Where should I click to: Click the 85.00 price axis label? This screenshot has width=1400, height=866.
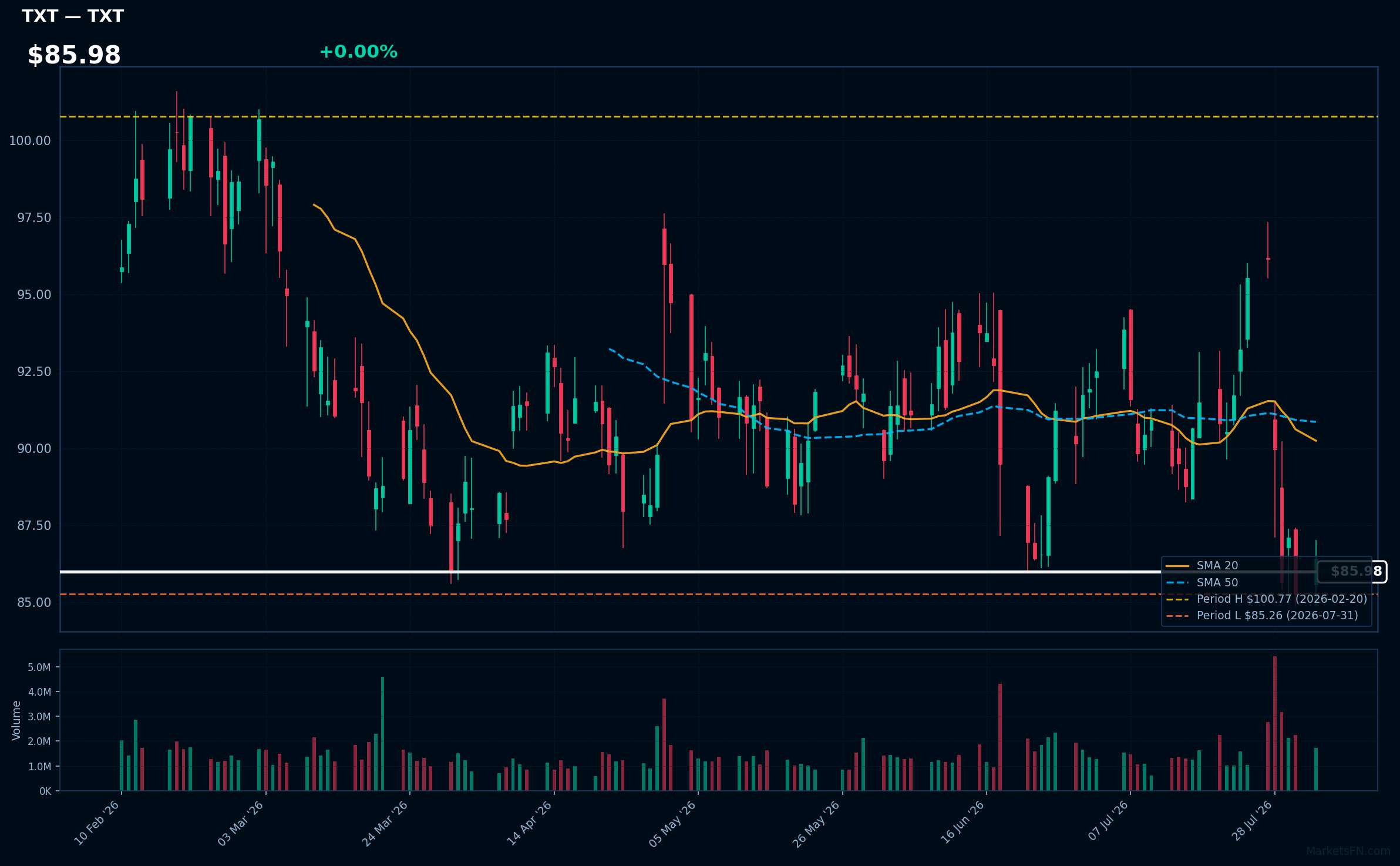(x=34, y=603)
